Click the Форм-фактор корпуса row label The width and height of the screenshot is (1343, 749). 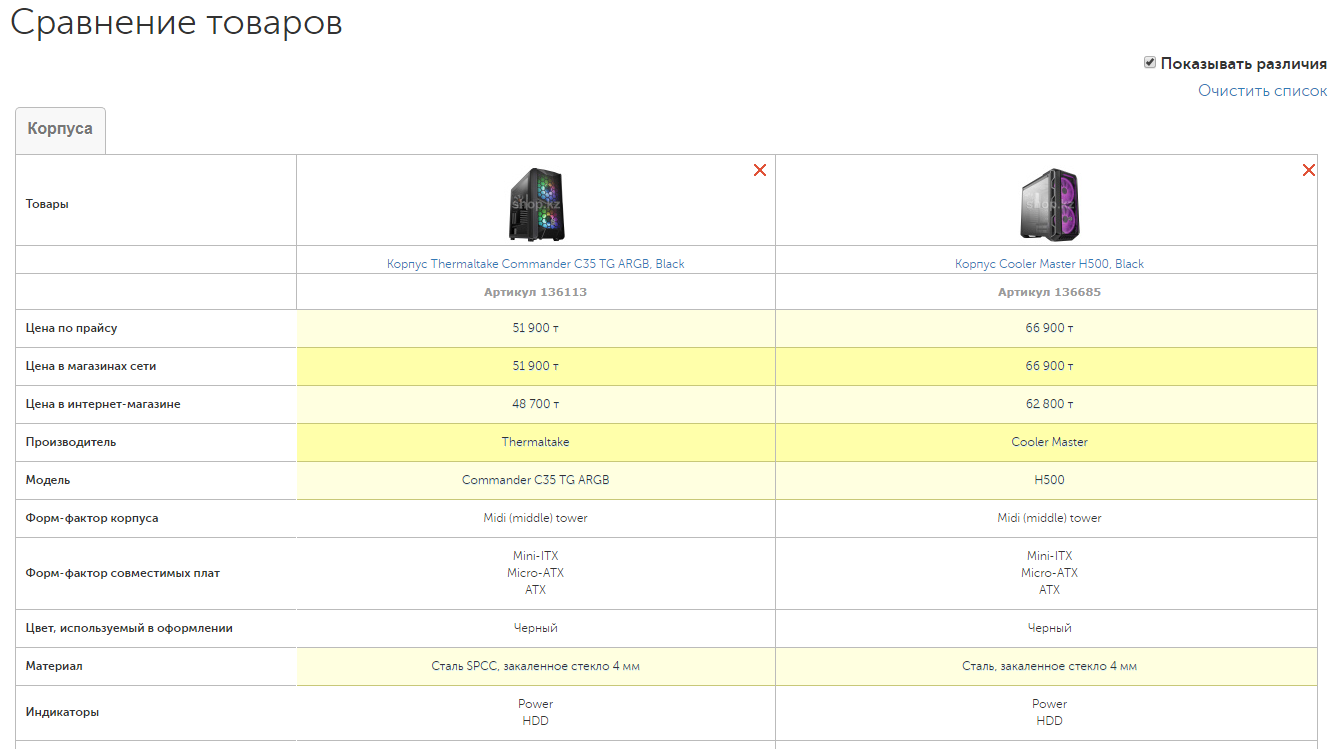pyautogui.click(x=92, y=518)
